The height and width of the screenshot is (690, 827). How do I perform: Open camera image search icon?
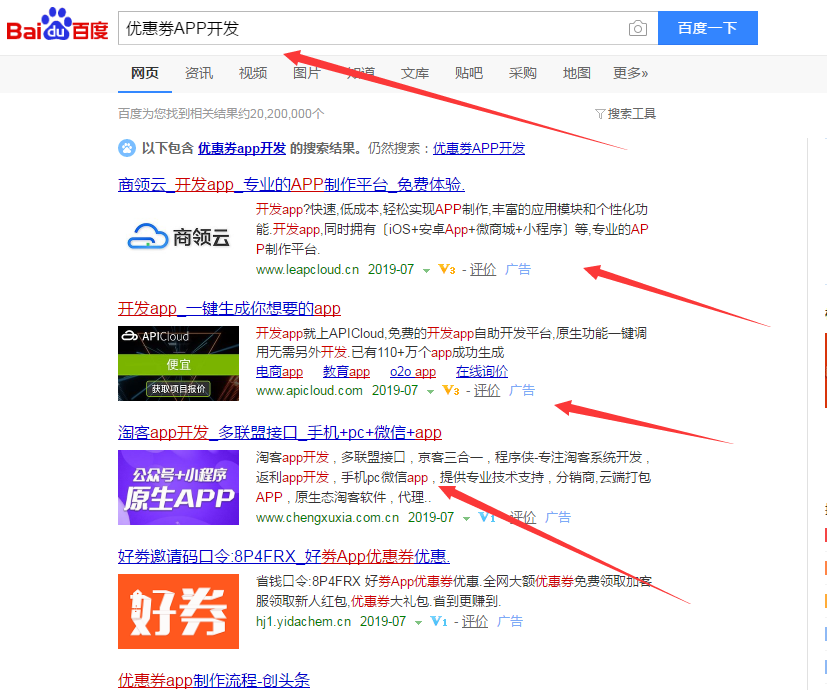(638, 28)
